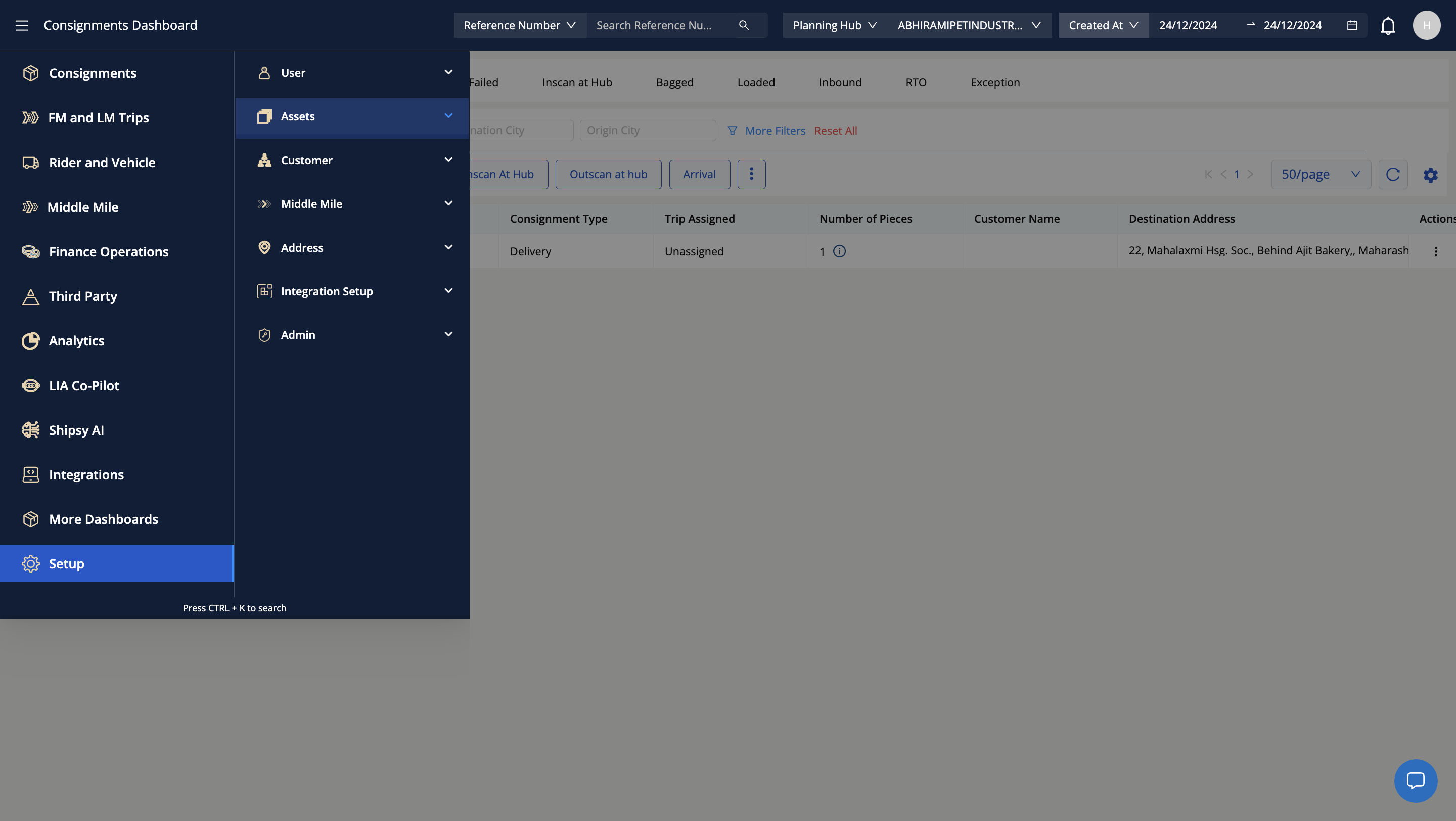
Task: Click the Setup gear icon
Action: pos(30,564)
